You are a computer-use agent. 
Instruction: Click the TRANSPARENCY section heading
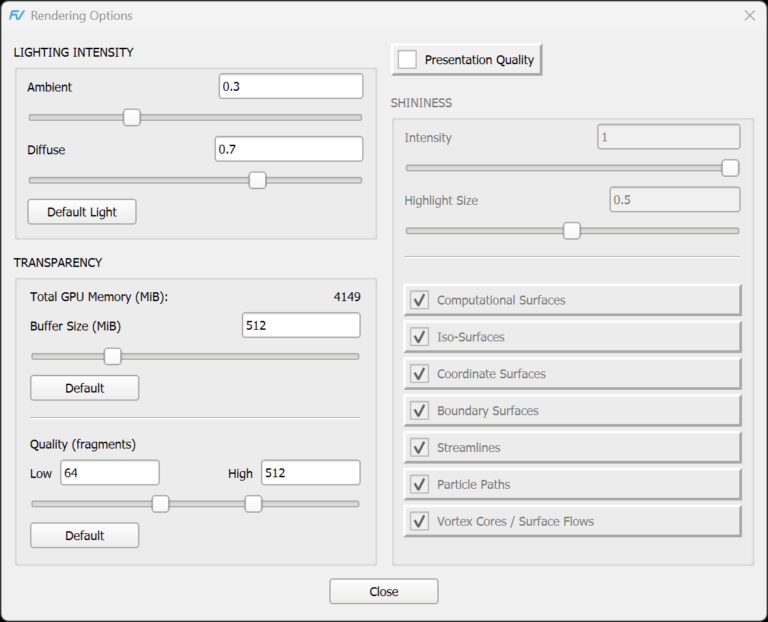[58, 263]
